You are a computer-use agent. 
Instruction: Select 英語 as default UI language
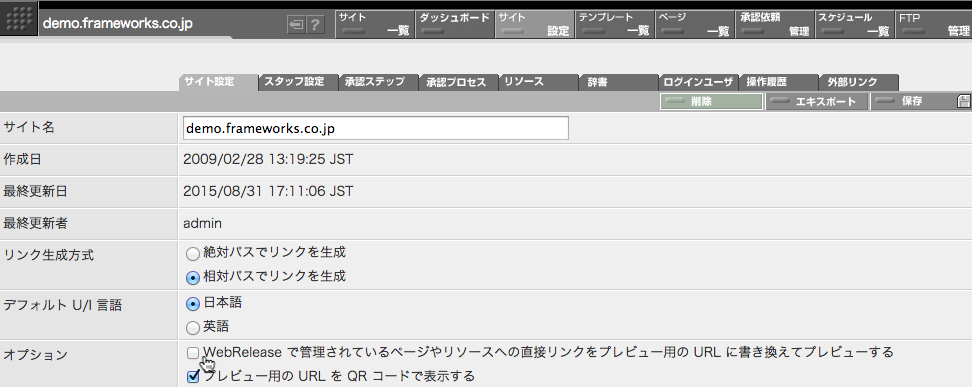pos(193,327)
